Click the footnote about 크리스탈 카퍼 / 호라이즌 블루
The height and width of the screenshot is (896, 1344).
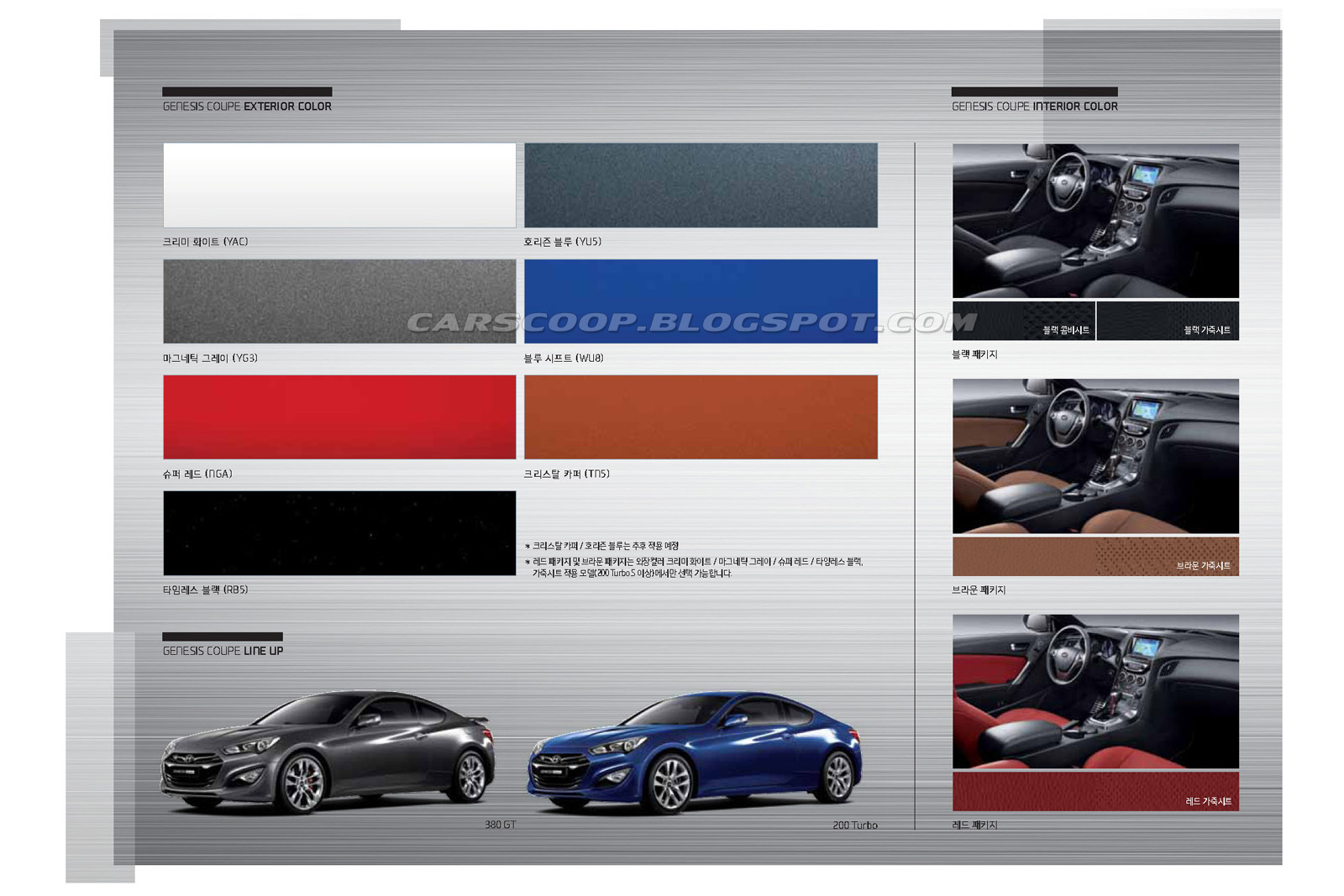tap(601, 546)
